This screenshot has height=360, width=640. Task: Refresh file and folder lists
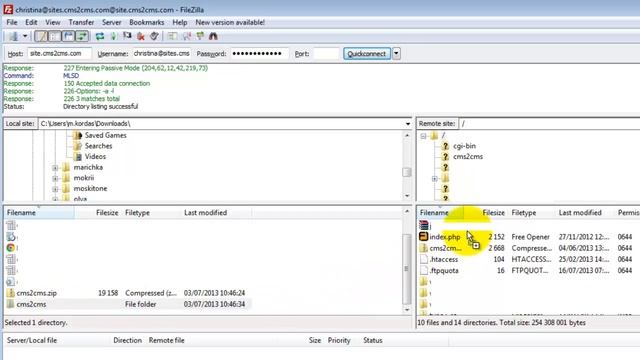(100, 36)
